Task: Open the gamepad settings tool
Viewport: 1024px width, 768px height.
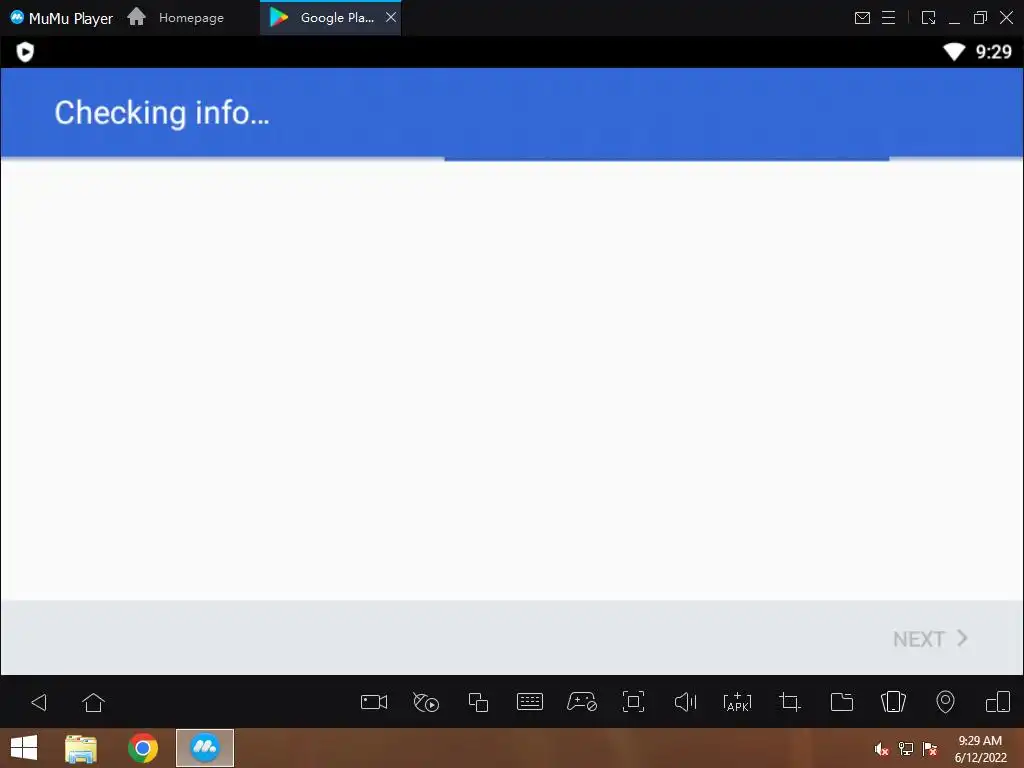Action: [581, 702]
